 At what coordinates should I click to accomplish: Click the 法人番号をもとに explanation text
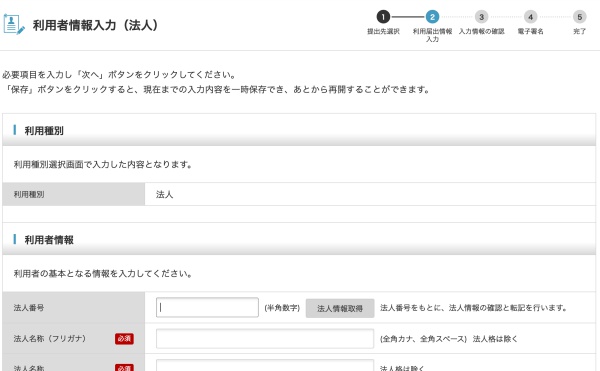(x=474, y=308)
